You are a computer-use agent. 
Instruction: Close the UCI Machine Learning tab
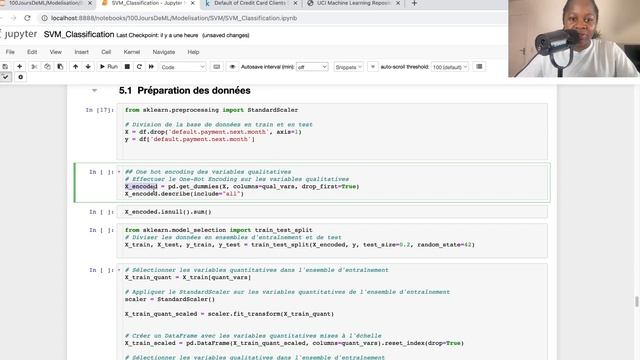pyautogui.click(x=398, y=3)
